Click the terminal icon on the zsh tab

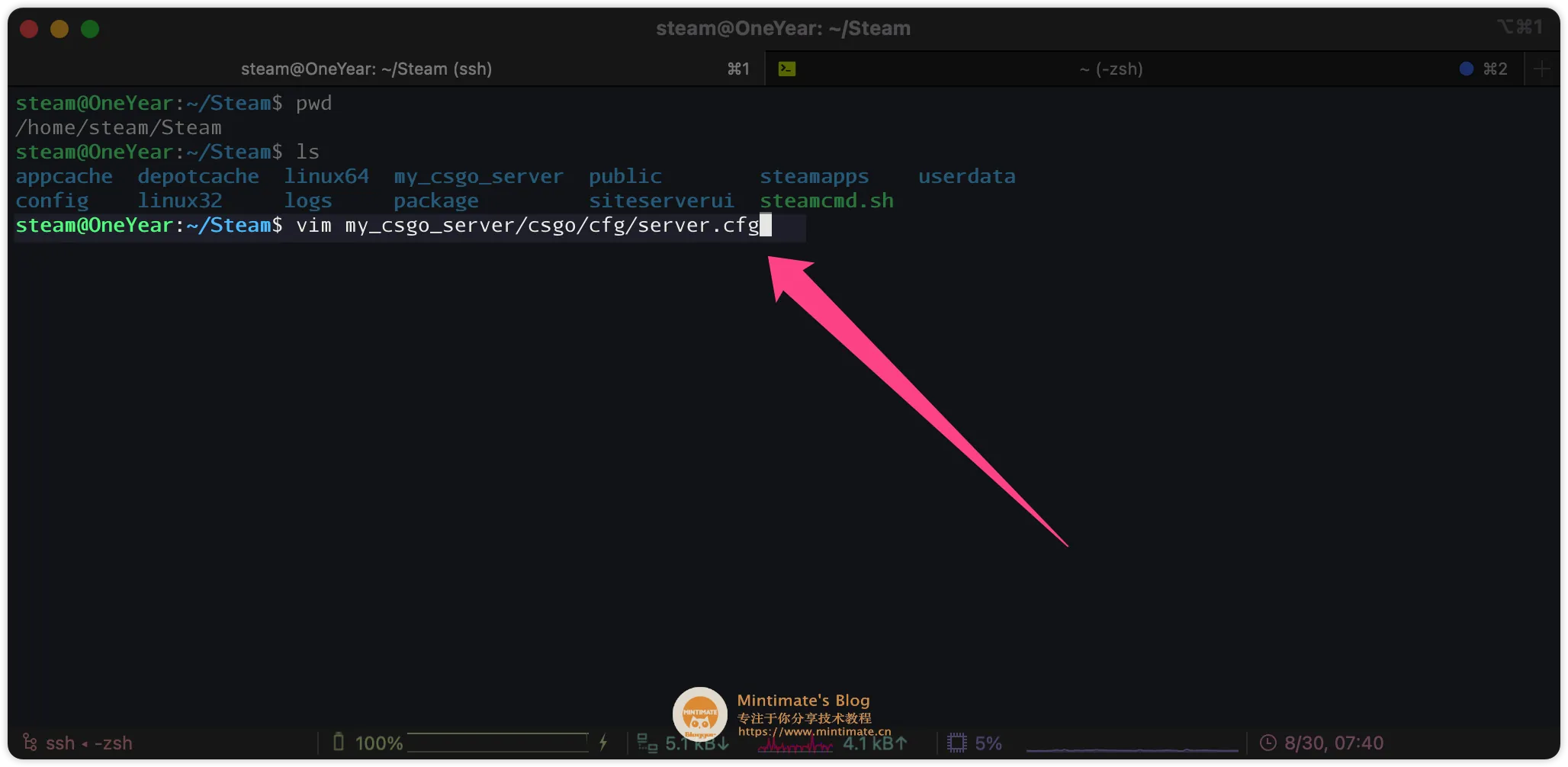pyautogui.click(x=787, y=69)
